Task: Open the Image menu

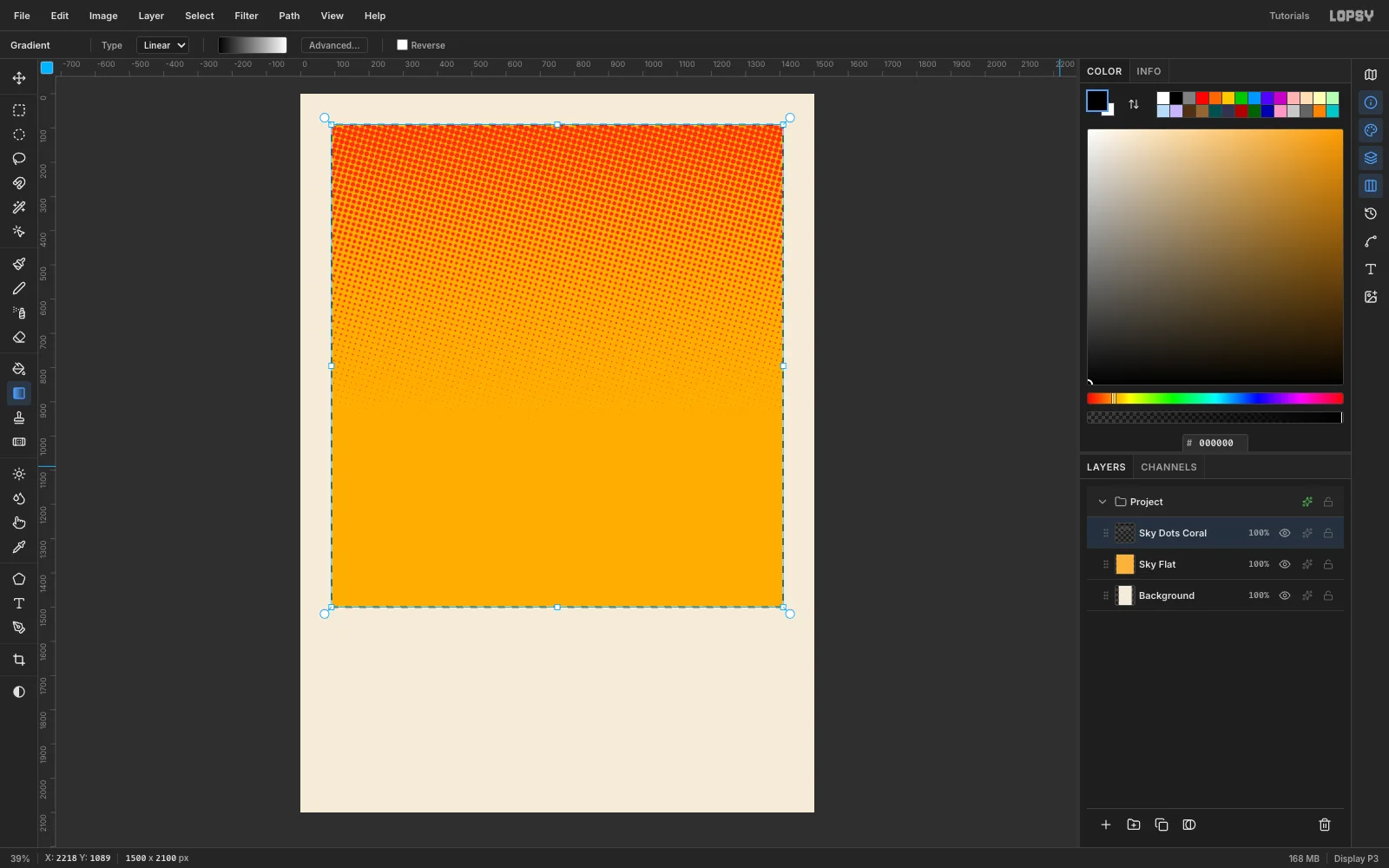Action: [103, 16]
